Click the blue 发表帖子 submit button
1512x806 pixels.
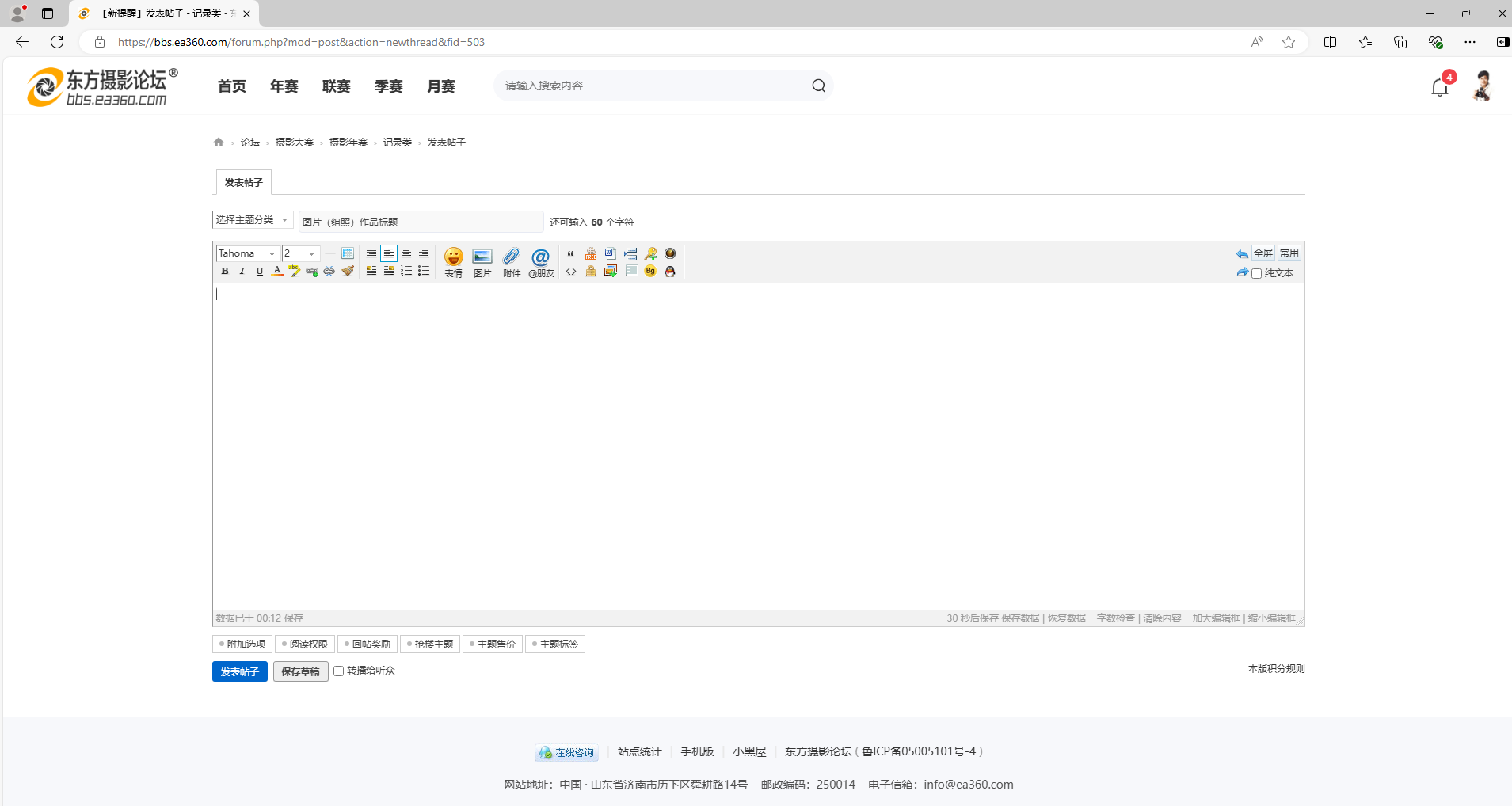tap(239, 671)
